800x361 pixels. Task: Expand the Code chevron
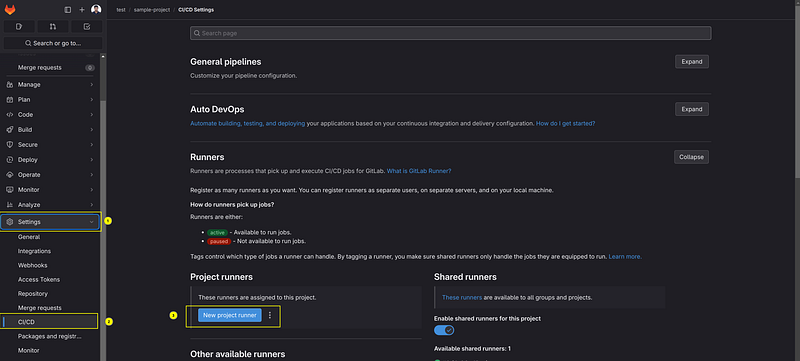91,115
